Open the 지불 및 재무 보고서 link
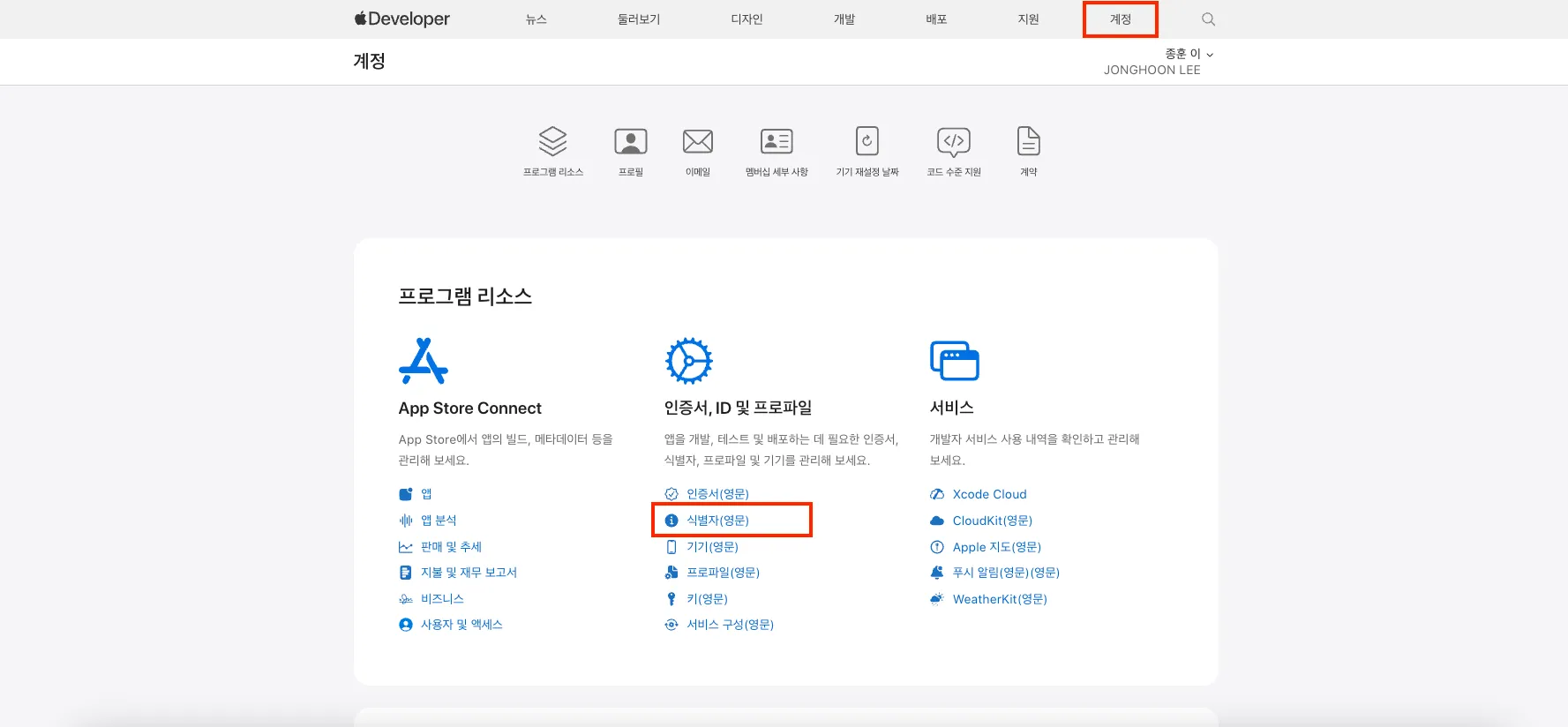The image size is (1568, 727). point(469,573)
